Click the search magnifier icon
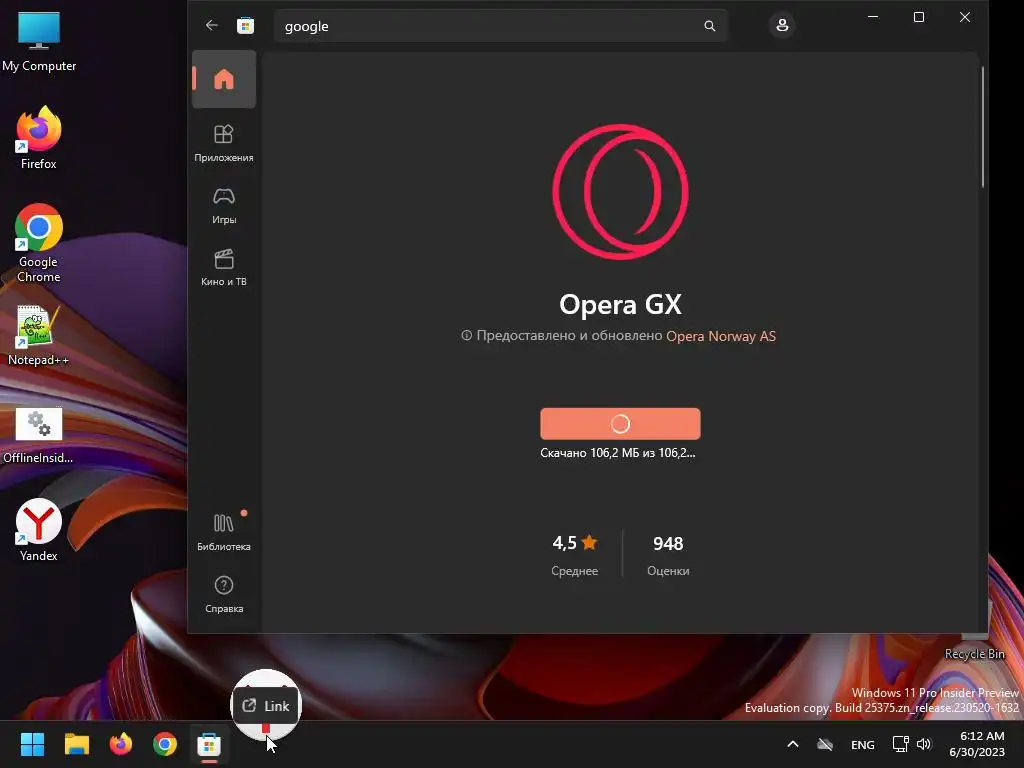 (x=710, y=26)
